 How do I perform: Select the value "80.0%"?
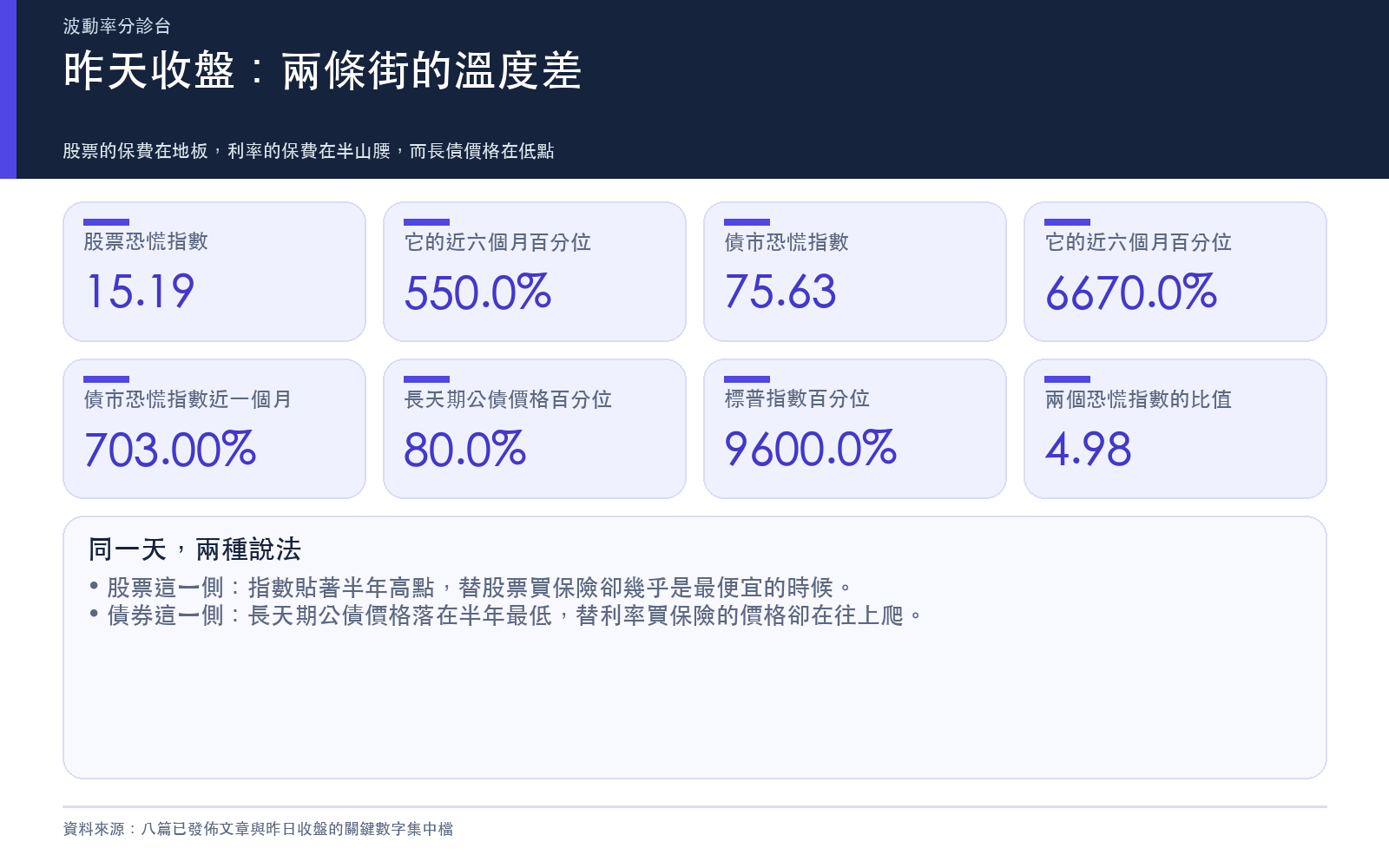(465, 450)
